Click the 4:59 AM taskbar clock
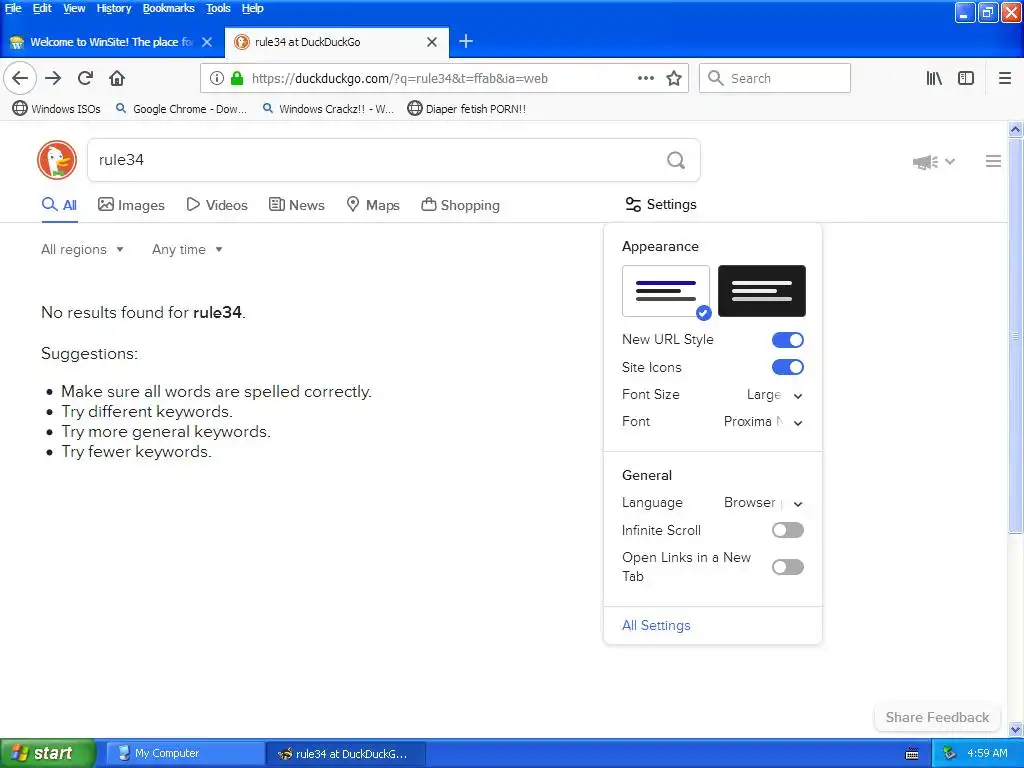Viewport: 1024px width, 768px height. tap(987, 754)
